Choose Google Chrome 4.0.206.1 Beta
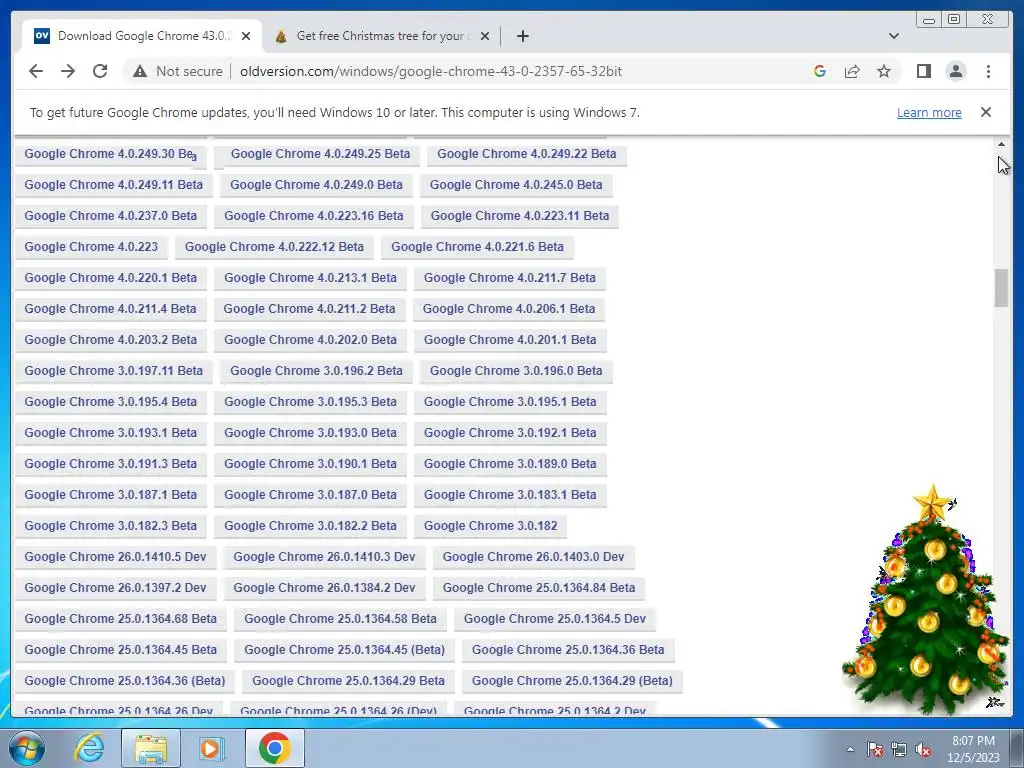The width and height of the screenshot is (1024, 768). [509, 309]
